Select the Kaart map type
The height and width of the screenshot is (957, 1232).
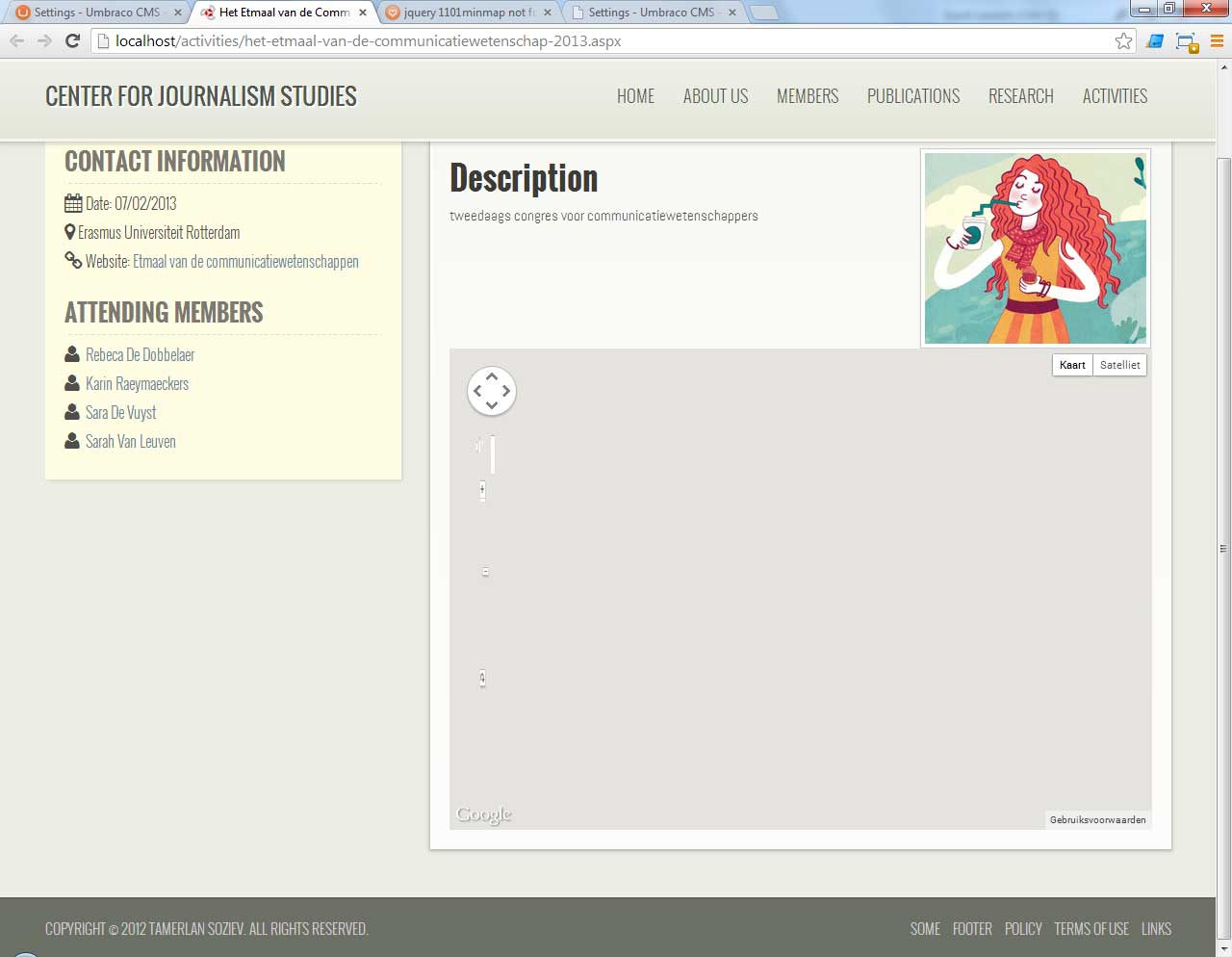1072,365
